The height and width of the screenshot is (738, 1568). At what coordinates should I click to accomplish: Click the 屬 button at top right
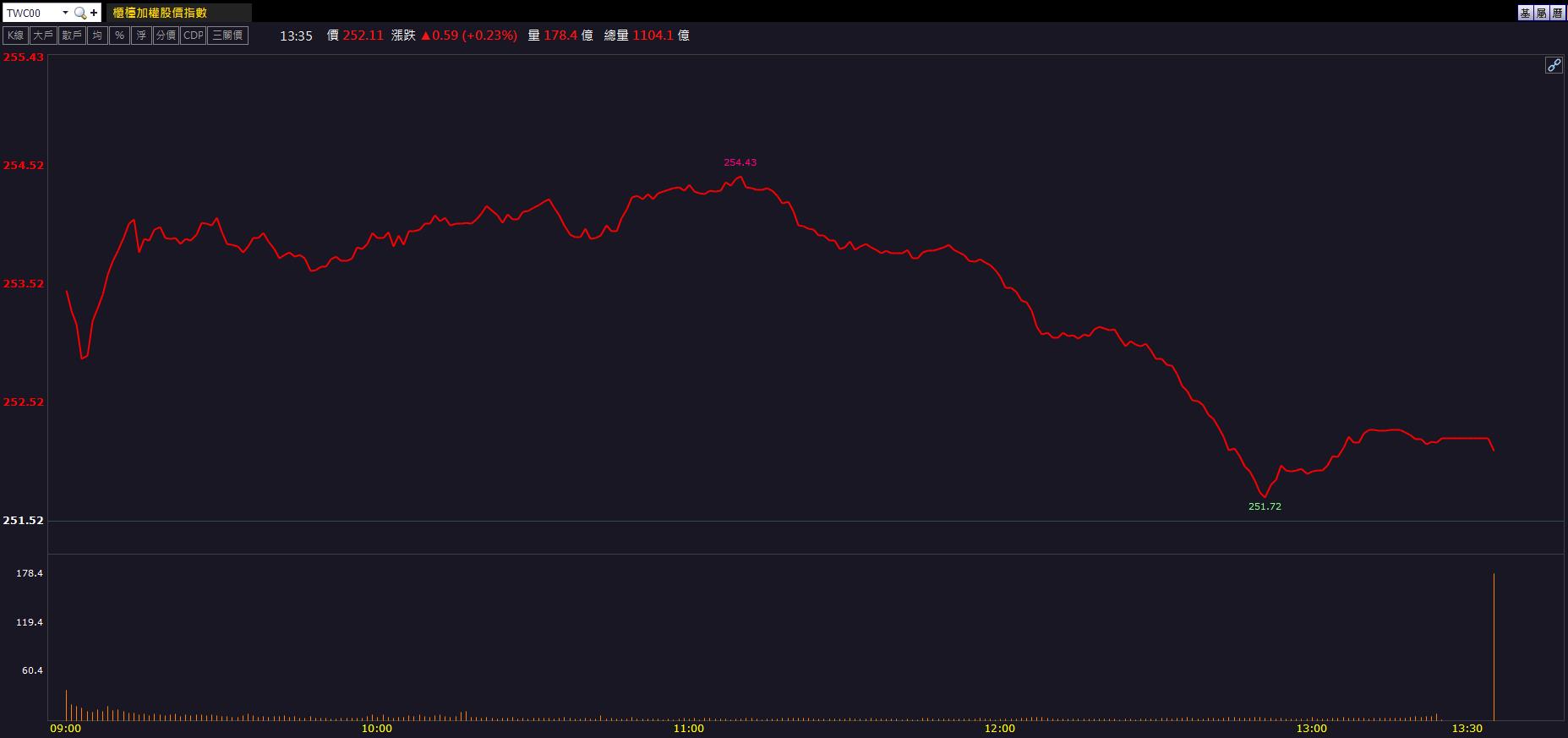point(1542,13)
